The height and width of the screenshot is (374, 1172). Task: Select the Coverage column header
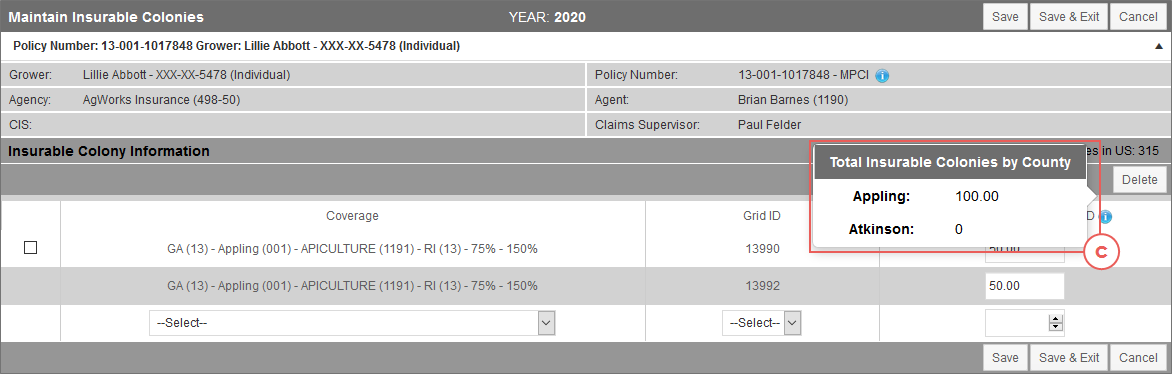pyautogui.click(x=352, y=216)
